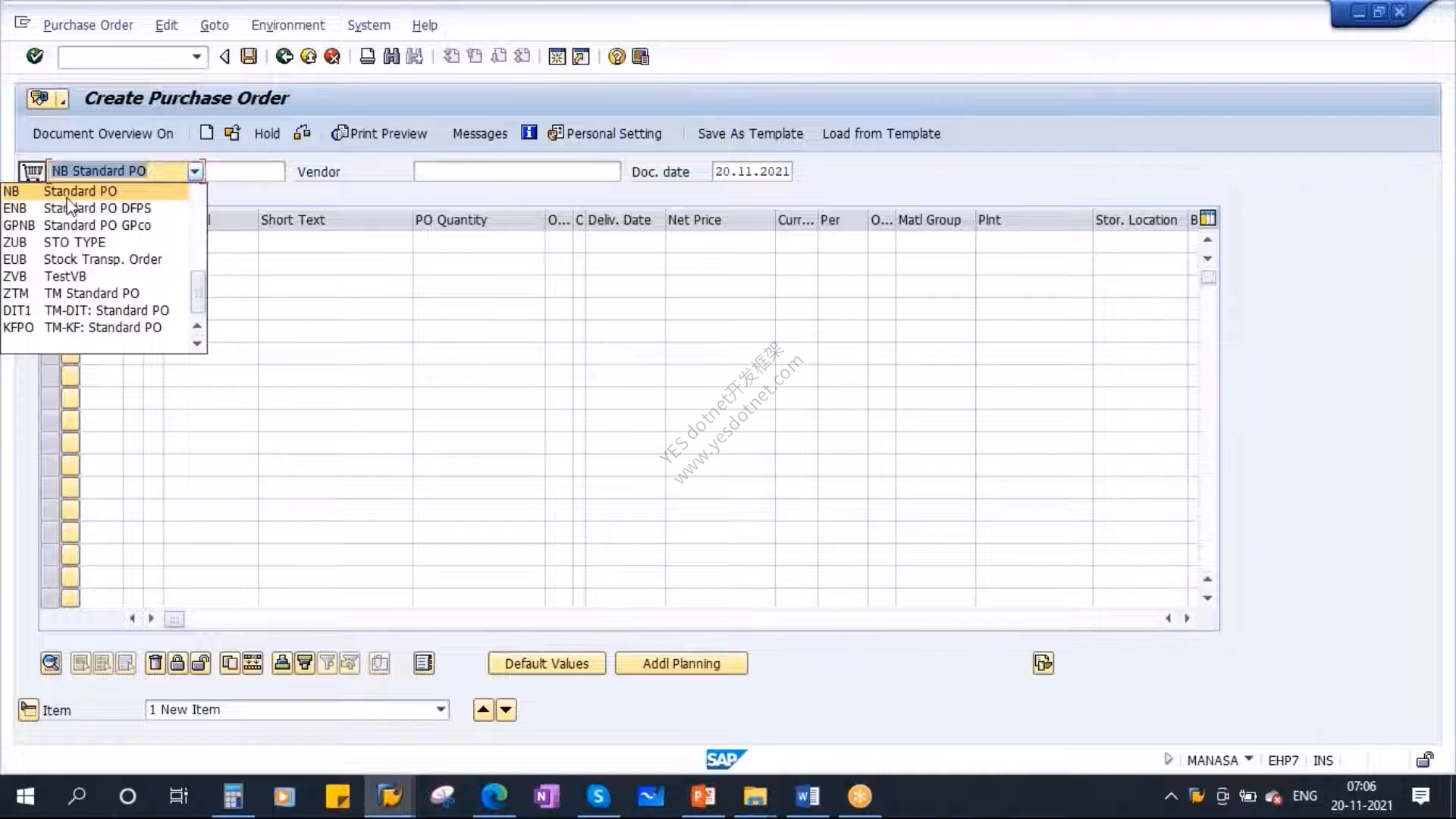
Task: Click the table configuration icon at grid corner
Action: coord(1208,219)
